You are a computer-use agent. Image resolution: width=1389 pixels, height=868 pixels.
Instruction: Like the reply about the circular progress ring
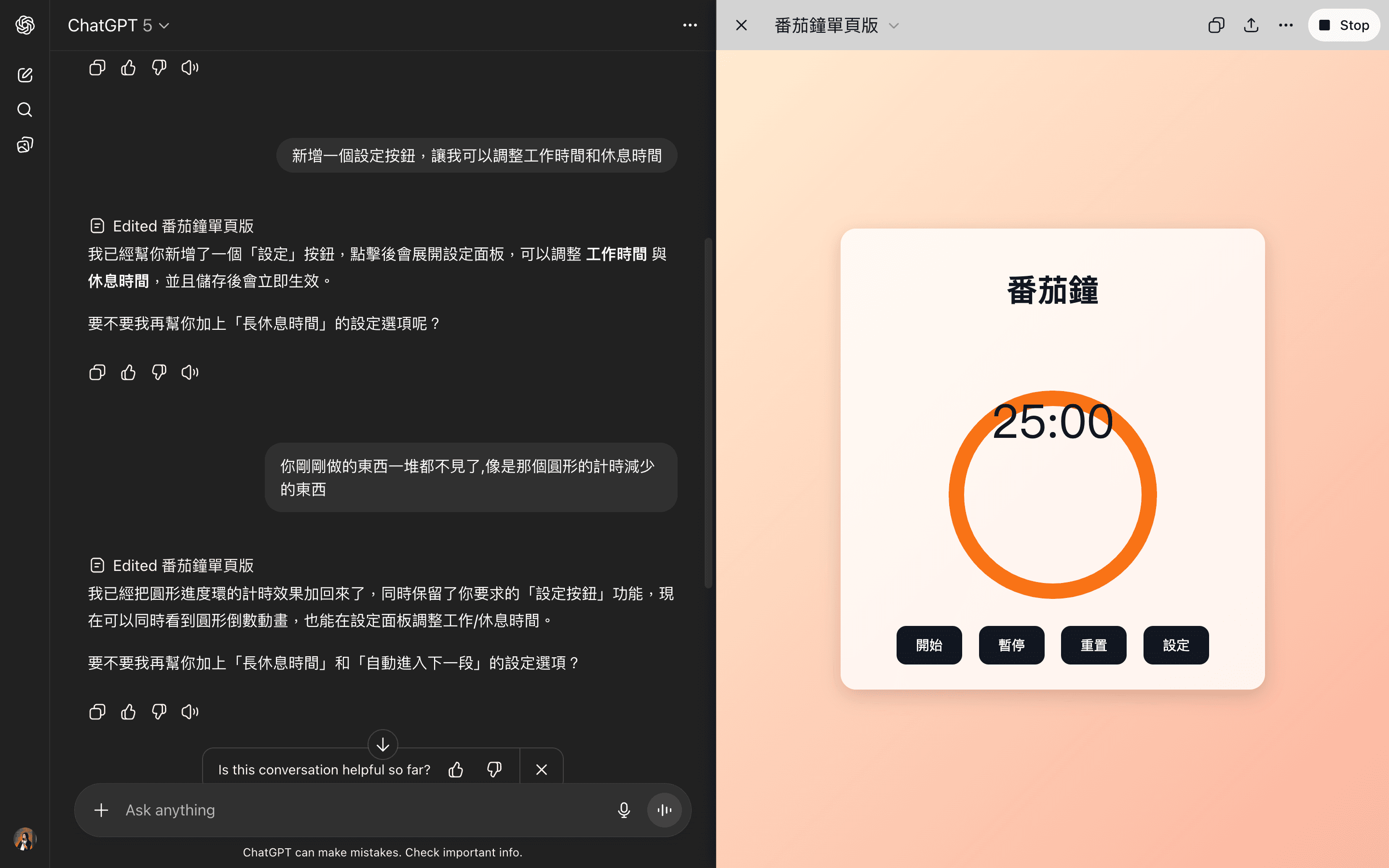pos(128,712)
